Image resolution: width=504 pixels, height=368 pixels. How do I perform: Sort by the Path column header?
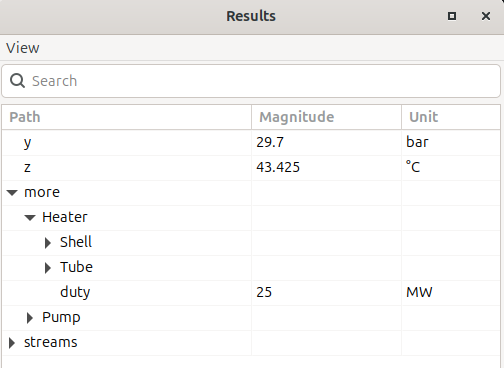[127, 117]
